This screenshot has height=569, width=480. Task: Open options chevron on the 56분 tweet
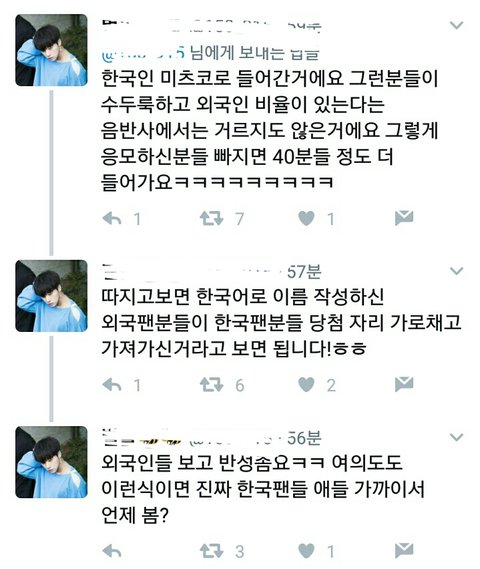pyautogui.click(x=456, y=437)
